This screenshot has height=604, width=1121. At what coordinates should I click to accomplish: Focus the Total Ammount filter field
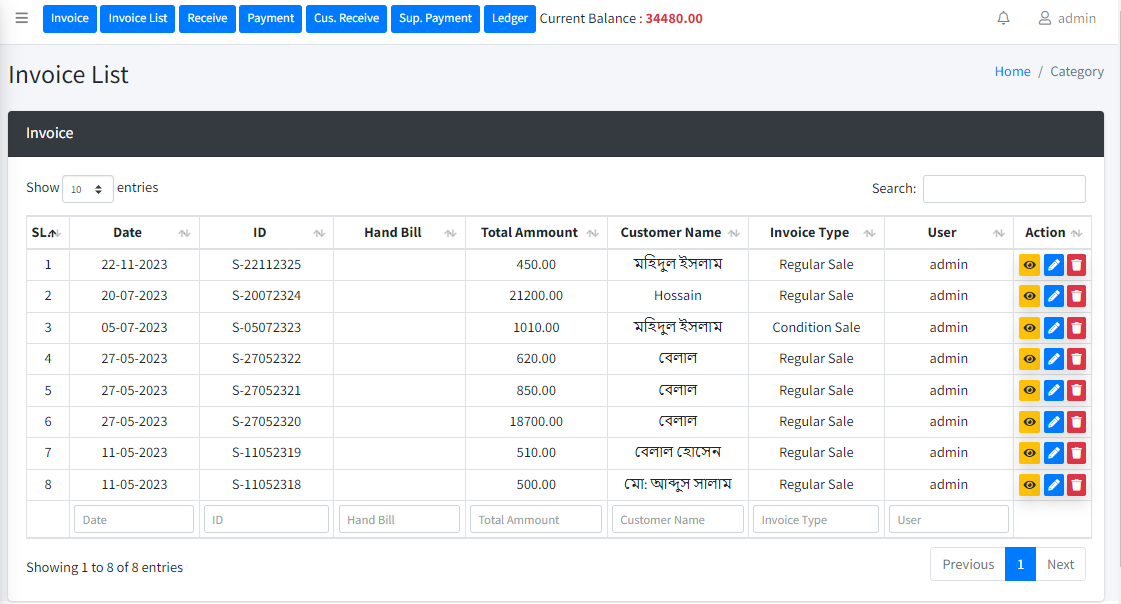pyautogui.click(x=535, y=520)
